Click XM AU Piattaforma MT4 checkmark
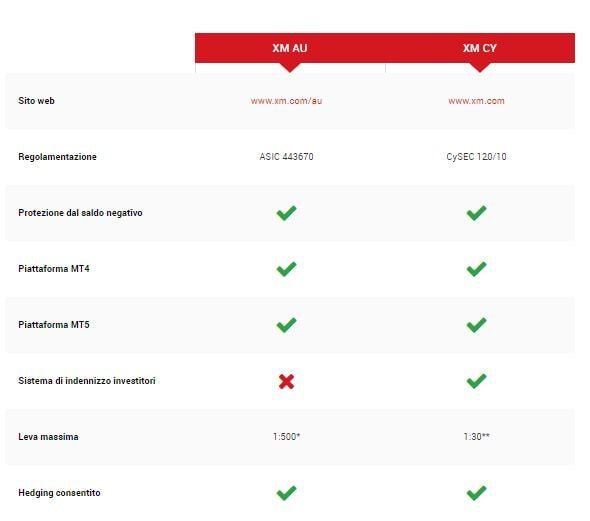Viewport: 590px width, 521px height. point(286,269)
